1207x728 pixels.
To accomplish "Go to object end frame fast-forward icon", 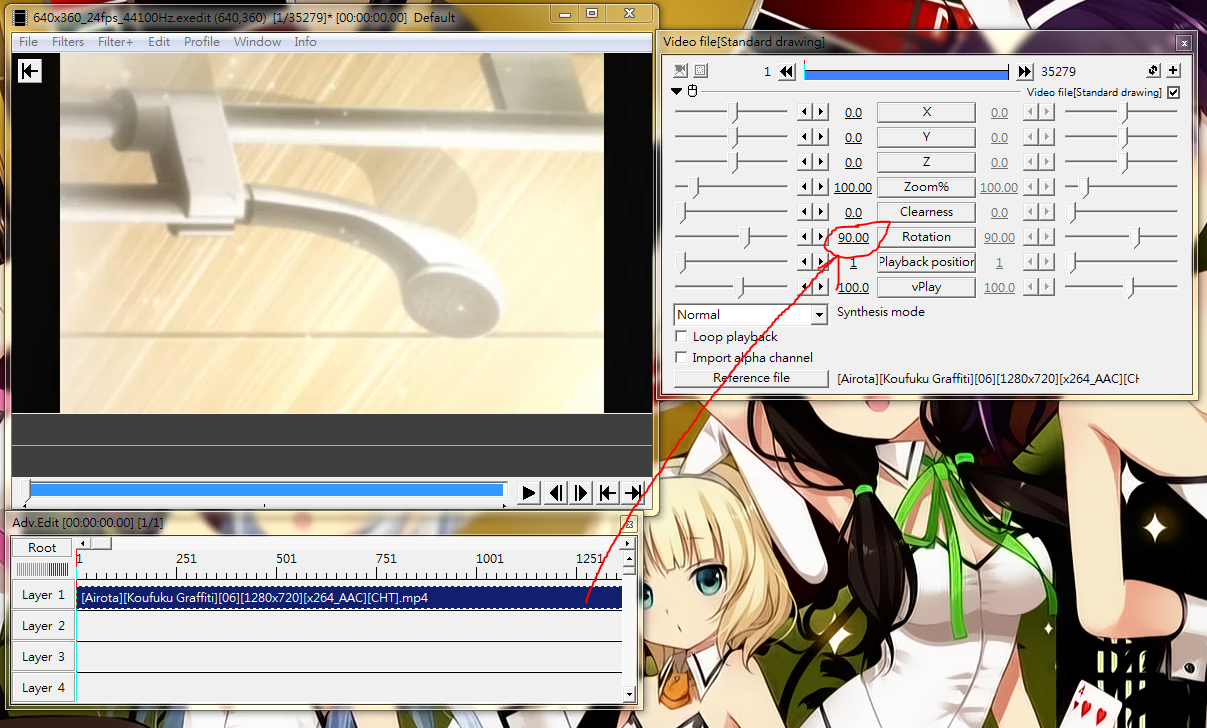I will pos(1025,71).
